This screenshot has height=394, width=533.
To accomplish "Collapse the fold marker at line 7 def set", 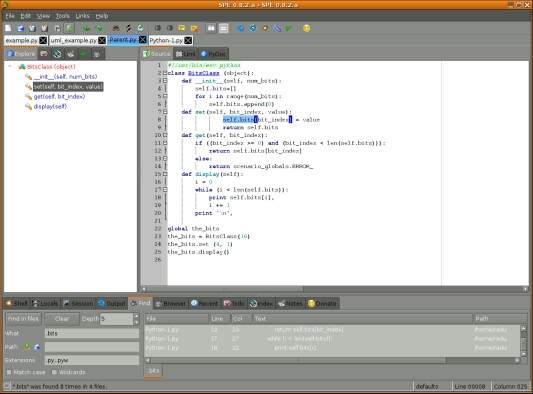I will 165,112.
